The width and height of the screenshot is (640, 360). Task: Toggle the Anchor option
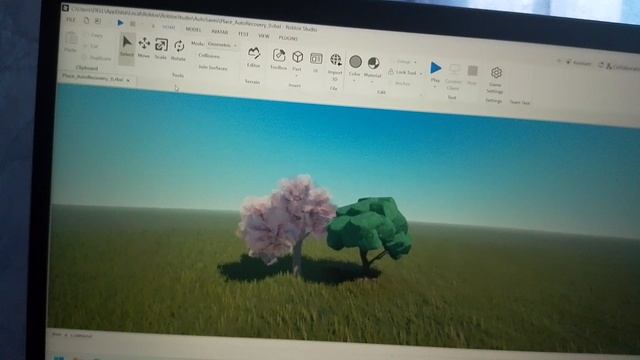pos(402,83)
